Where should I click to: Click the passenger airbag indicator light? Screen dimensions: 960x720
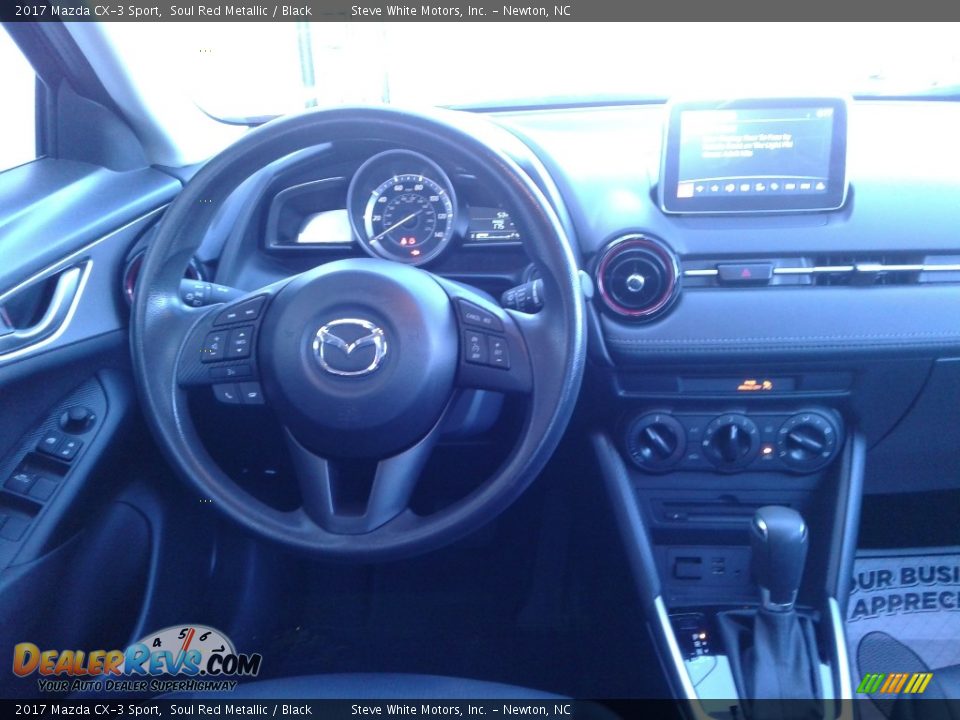(754, 385)
